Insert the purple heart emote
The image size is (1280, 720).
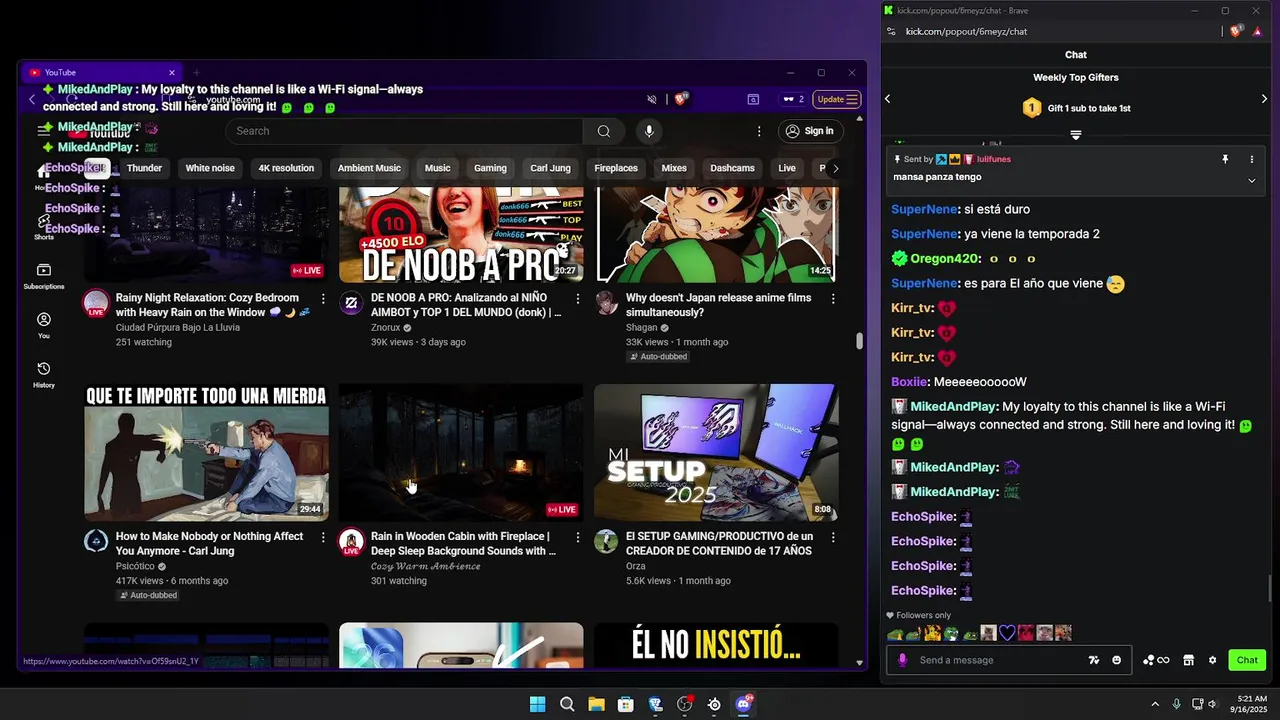point(1007,633)
